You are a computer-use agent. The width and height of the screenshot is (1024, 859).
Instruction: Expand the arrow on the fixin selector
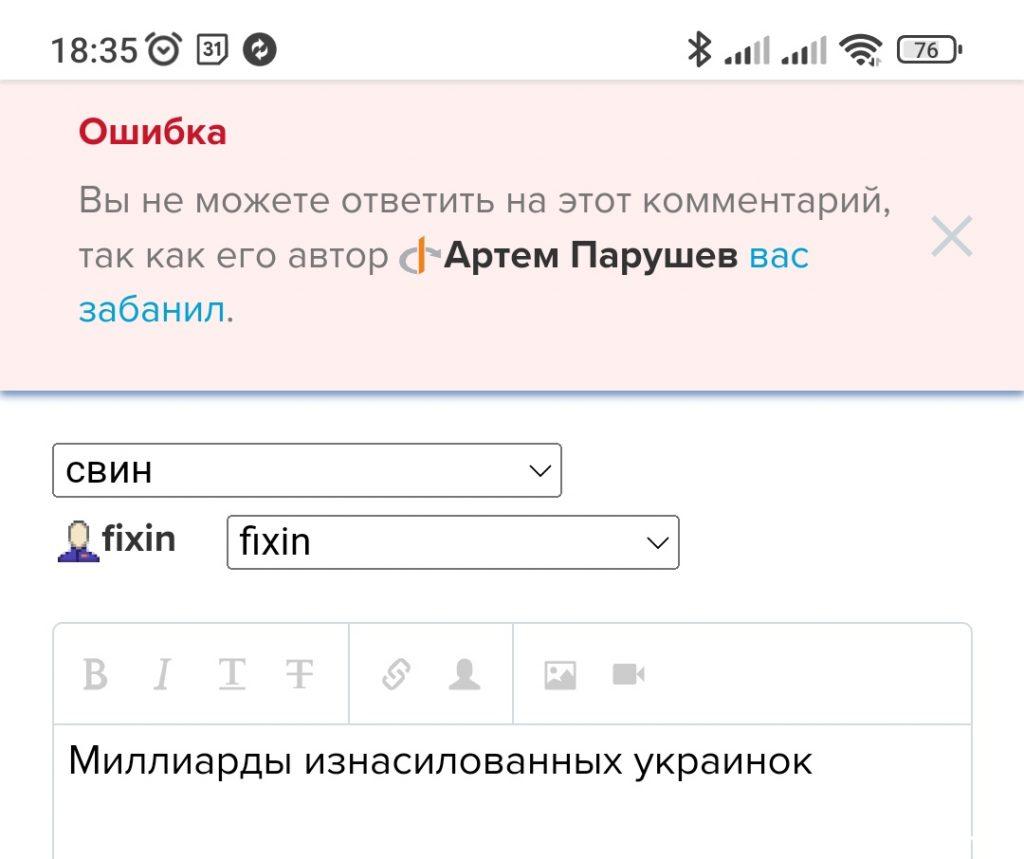coord(657,543)
